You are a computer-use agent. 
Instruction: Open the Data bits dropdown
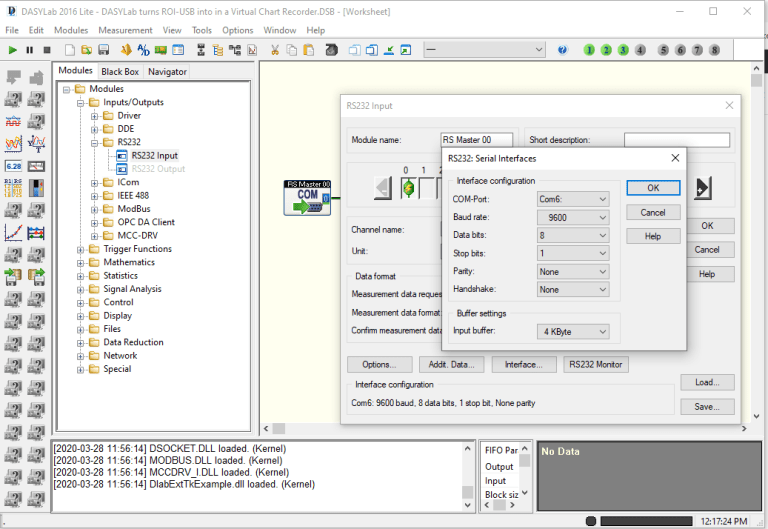pyautogui.click(x=573, y=236)
